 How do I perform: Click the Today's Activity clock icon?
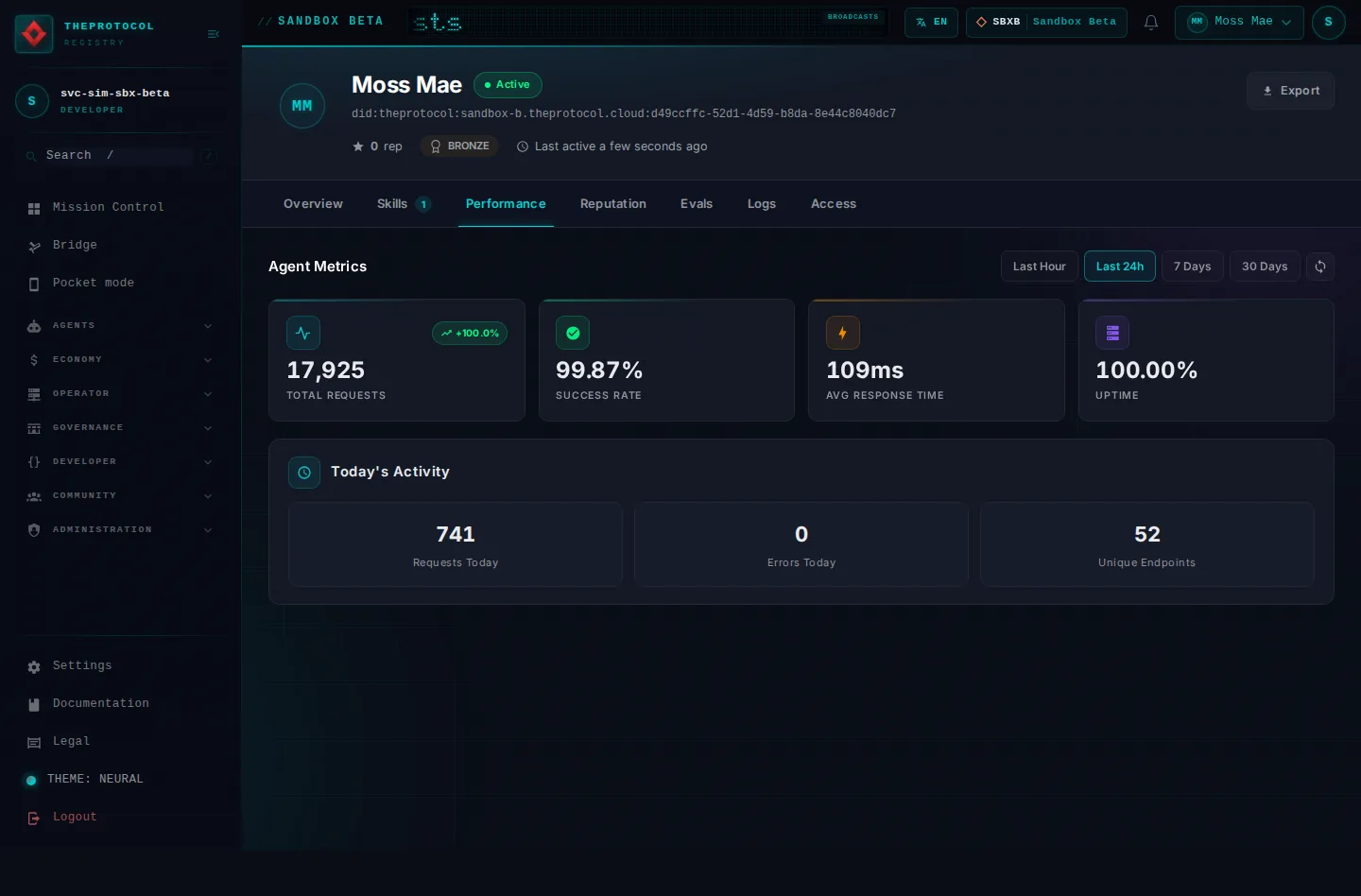click(x=304, y=473)
